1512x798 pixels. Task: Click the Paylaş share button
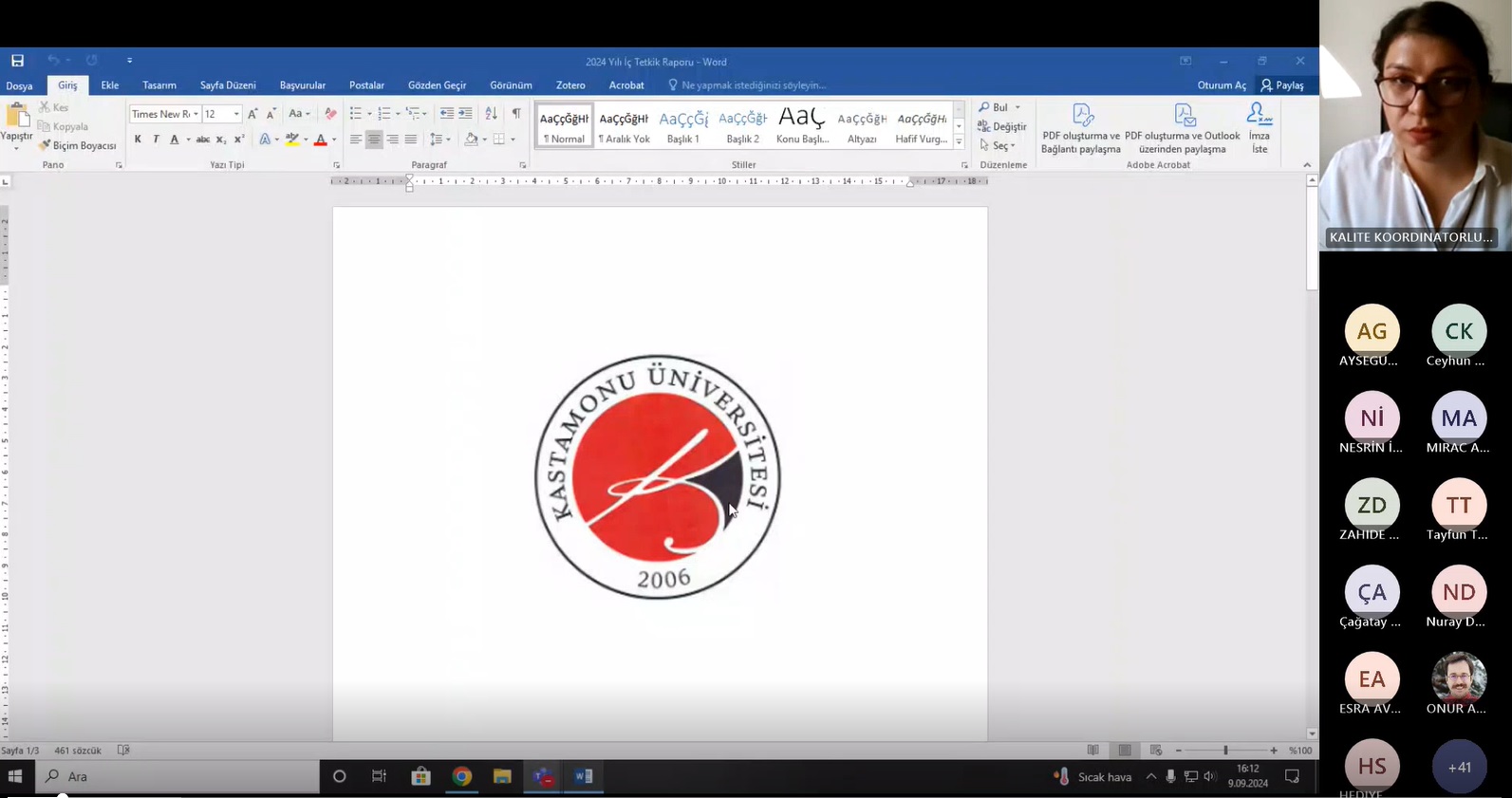(1282, 85)
